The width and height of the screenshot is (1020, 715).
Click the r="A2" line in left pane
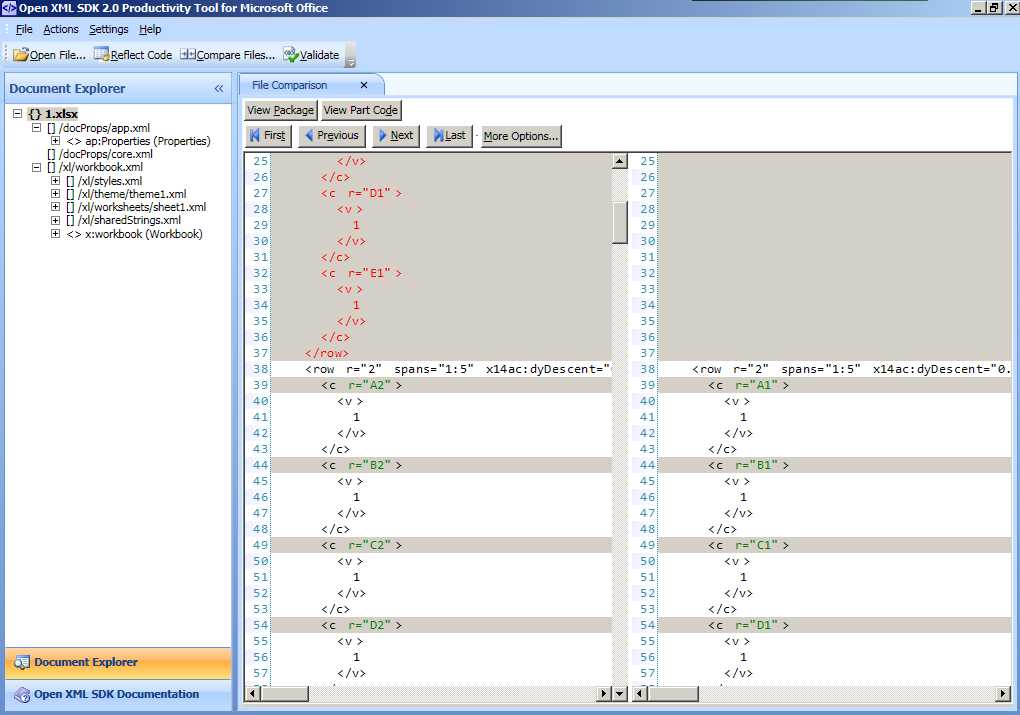441,385
